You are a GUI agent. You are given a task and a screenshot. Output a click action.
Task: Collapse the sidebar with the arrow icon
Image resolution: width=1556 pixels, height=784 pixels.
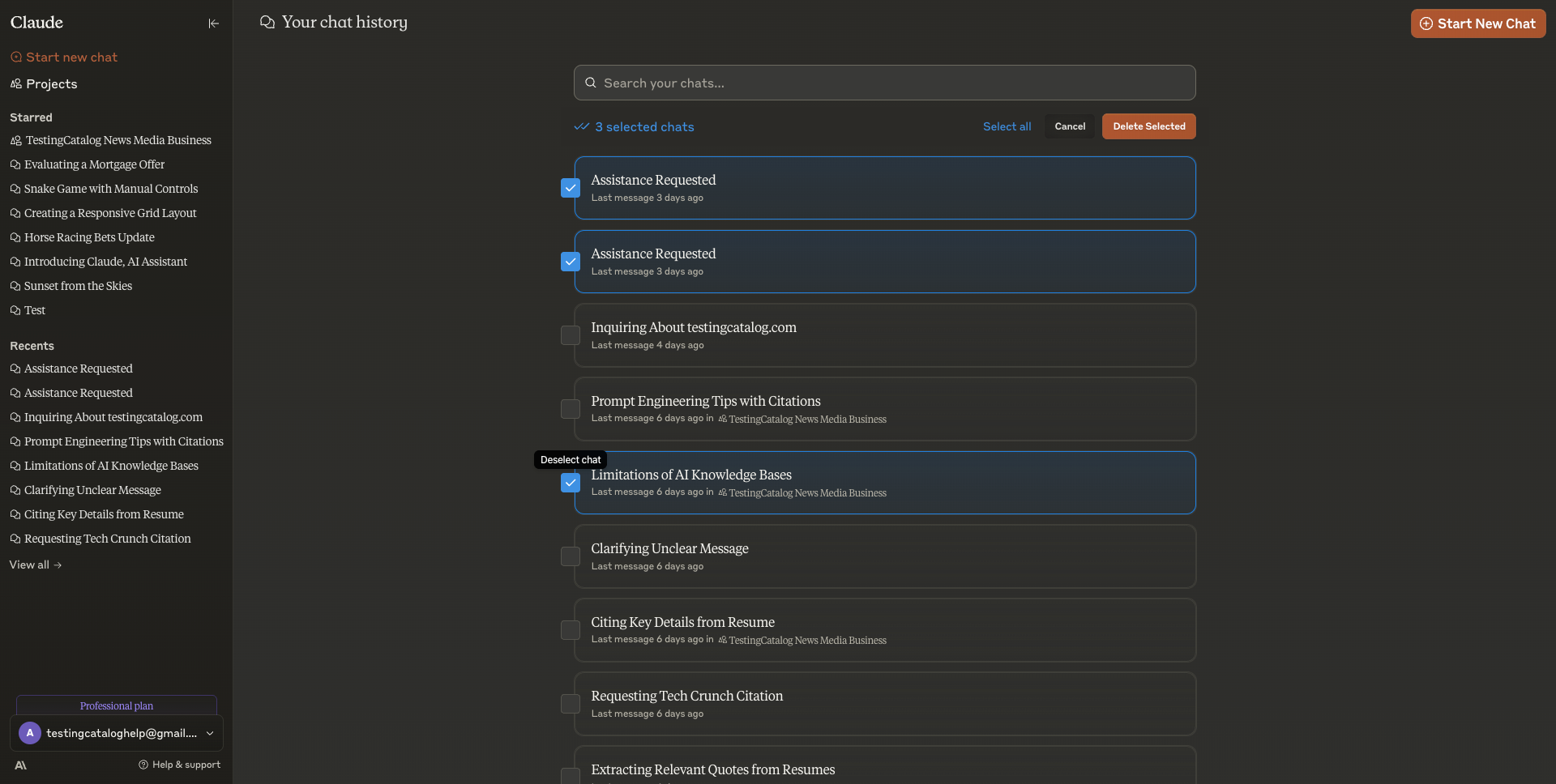pos(213,23)
